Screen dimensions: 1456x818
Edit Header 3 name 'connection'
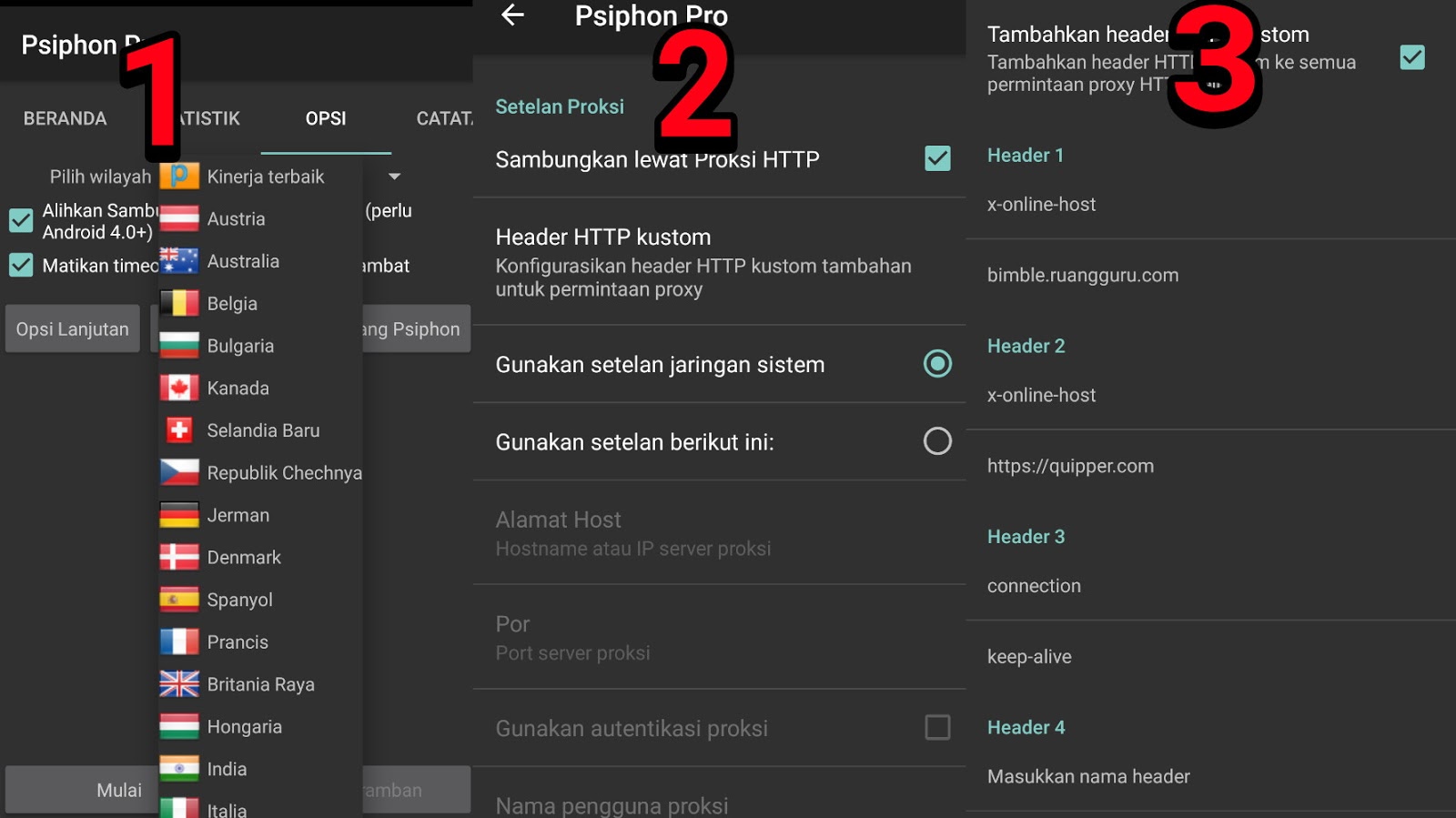[x=1210, y=586]
